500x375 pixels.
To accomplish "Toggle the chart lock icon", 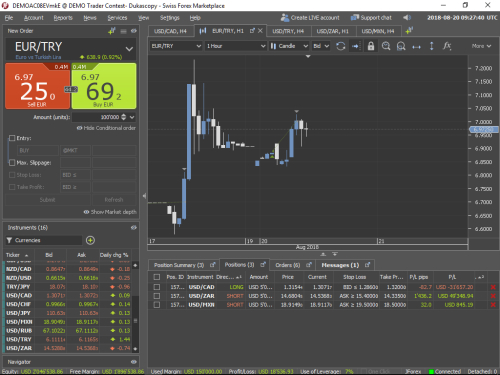I will 371,46.
